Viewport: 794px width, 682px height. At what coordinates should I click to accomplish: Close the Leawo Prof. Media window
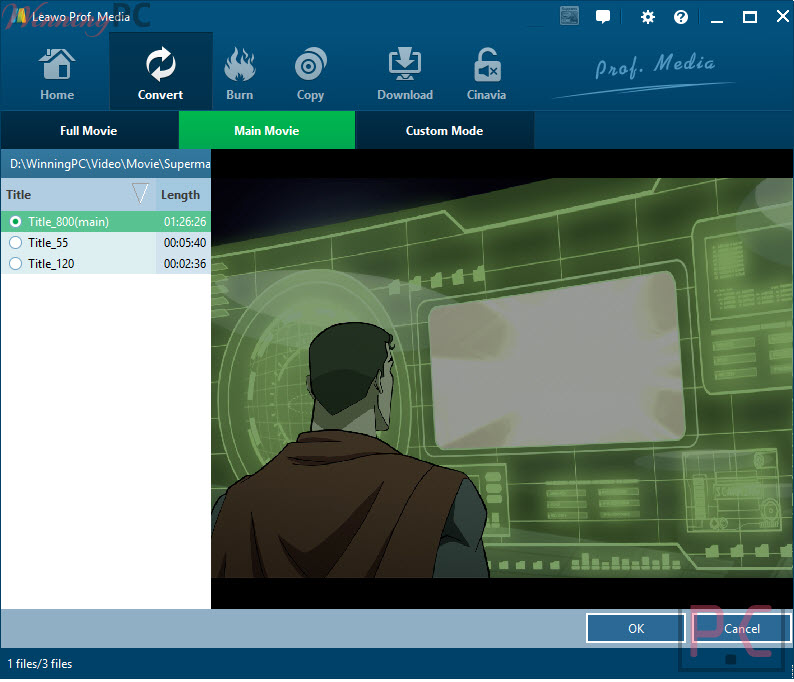(x=782, y=16)
